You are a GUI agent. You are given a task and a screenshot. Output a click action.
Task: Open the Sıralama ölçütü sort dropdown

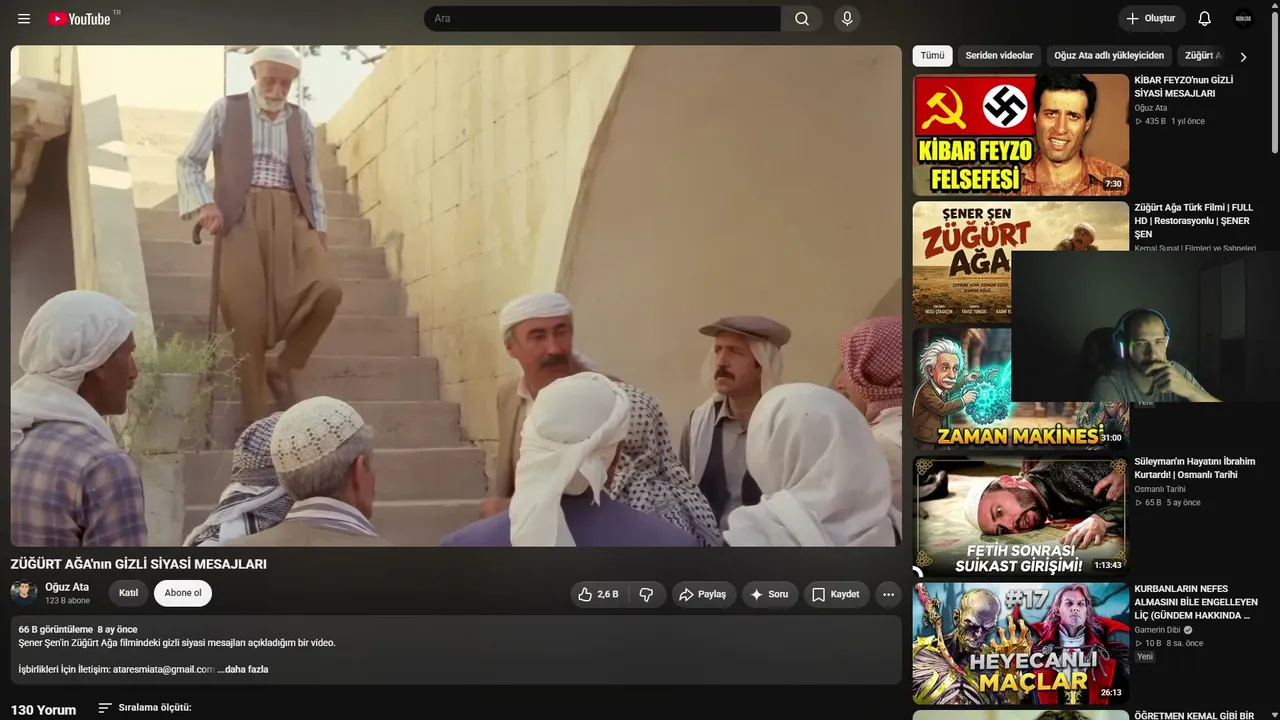click(145, 708)
